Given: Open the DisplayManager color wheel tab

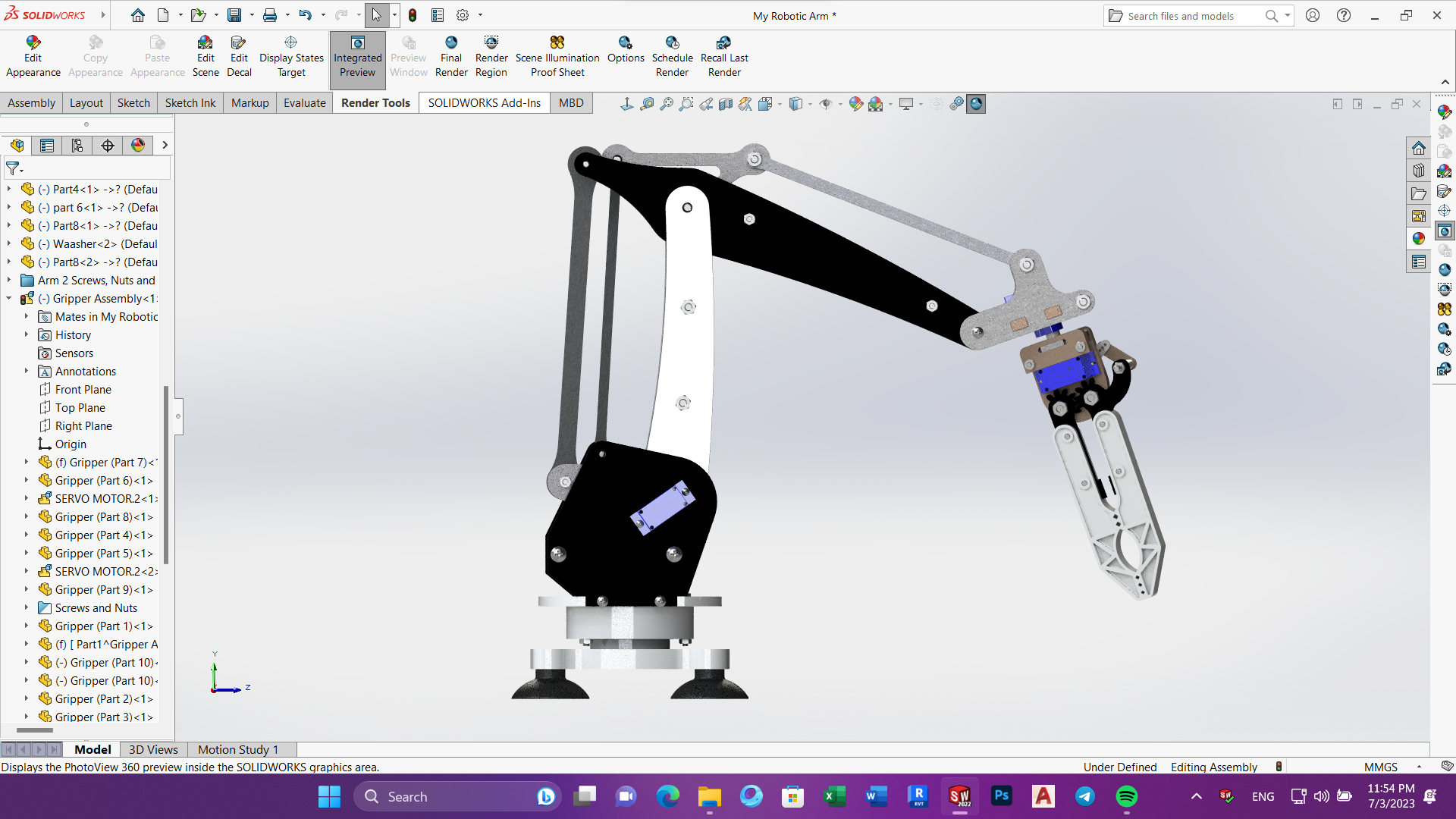Looking at the screenshot, I should [x=138, y=146].
